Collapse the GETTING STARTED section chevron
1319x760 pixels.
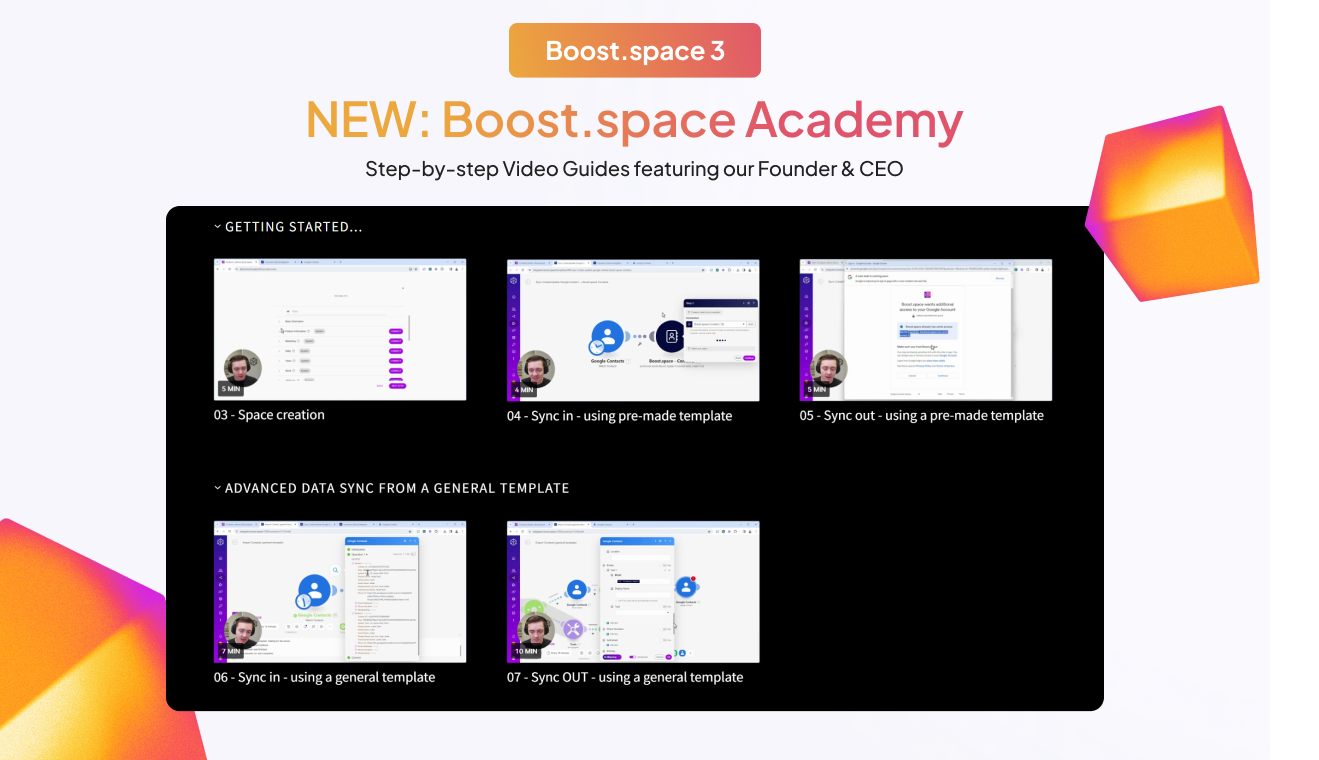pos(218,227)
